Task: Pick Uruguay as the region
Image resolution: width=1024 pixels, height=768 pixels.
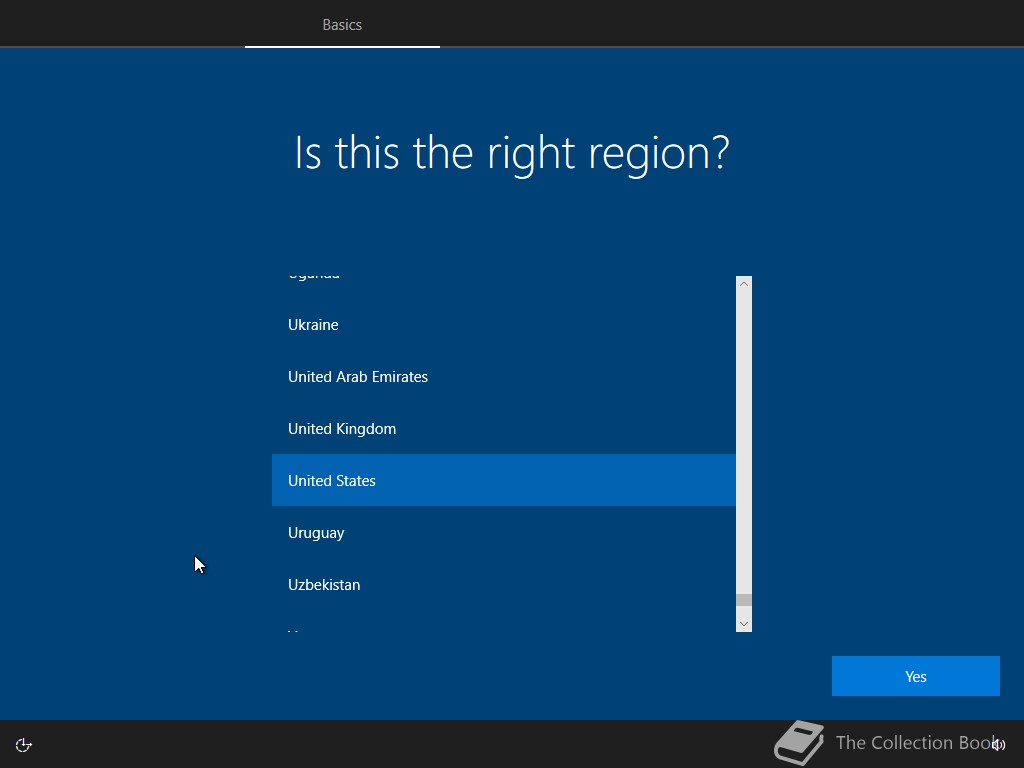Action: click(504, 532)
